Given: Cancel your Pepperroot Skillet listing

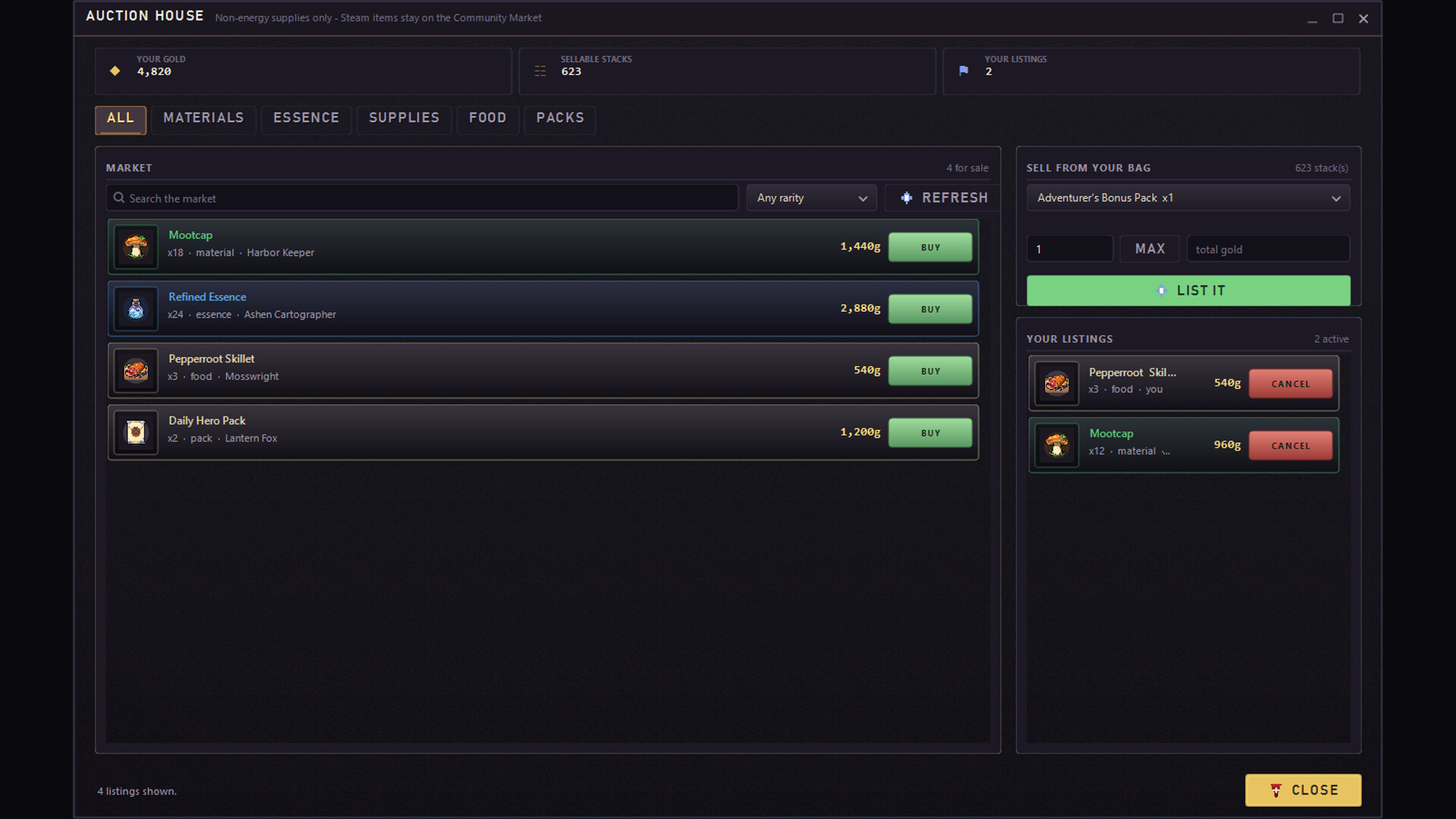Looking at the screenshot, I should (1291, 384).
